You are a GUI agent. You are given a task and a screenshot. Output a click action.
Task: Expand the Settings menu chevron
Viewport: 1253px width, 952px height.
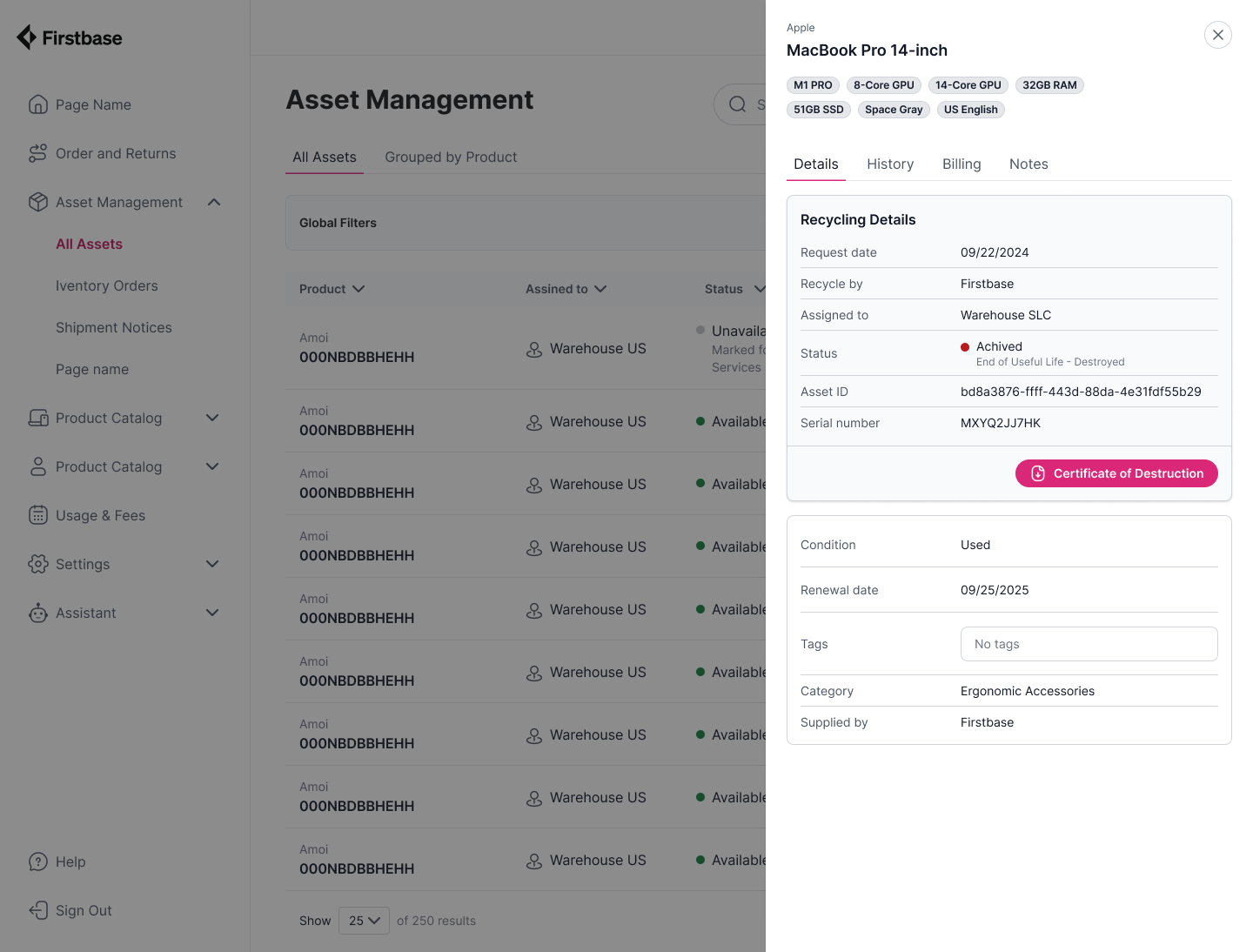tap(212, 564)
